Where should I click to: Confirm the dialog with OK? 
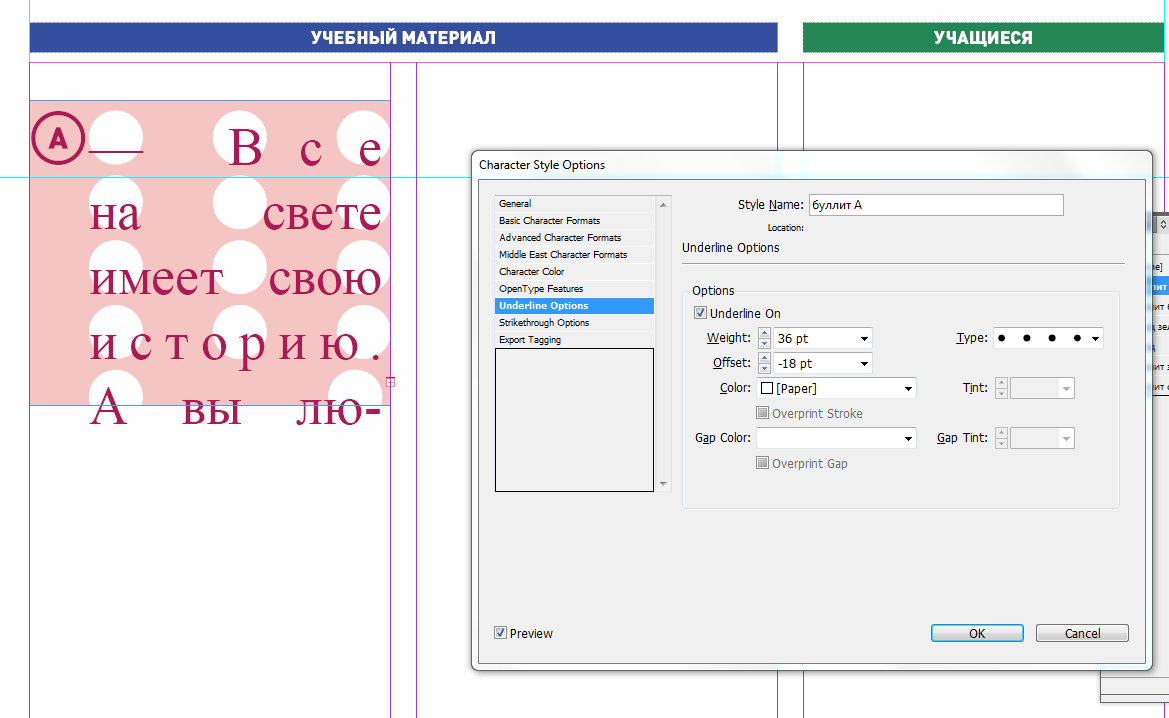click(x=977, y=633)
